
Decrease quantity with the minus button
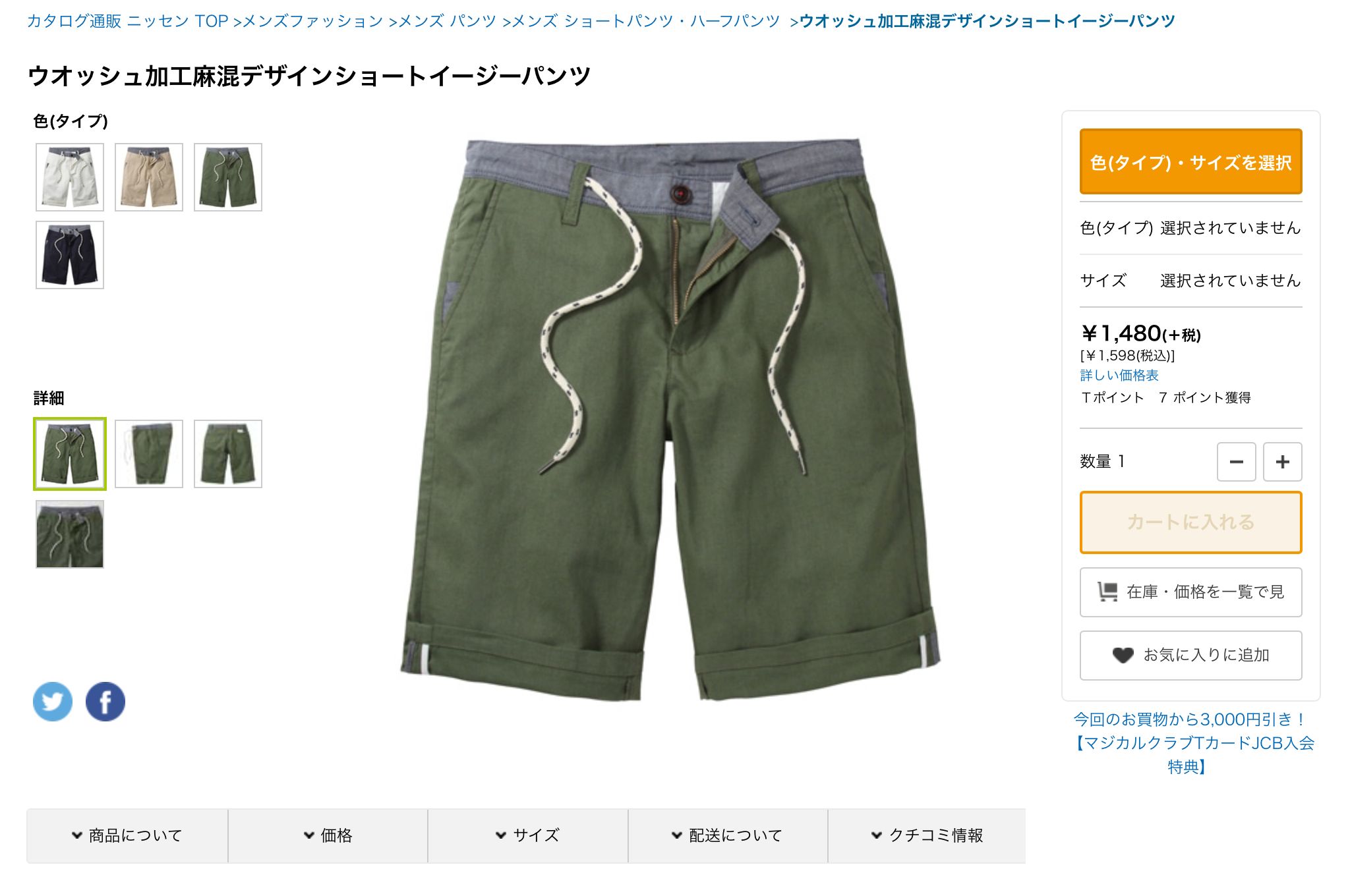coord(1236,462)
